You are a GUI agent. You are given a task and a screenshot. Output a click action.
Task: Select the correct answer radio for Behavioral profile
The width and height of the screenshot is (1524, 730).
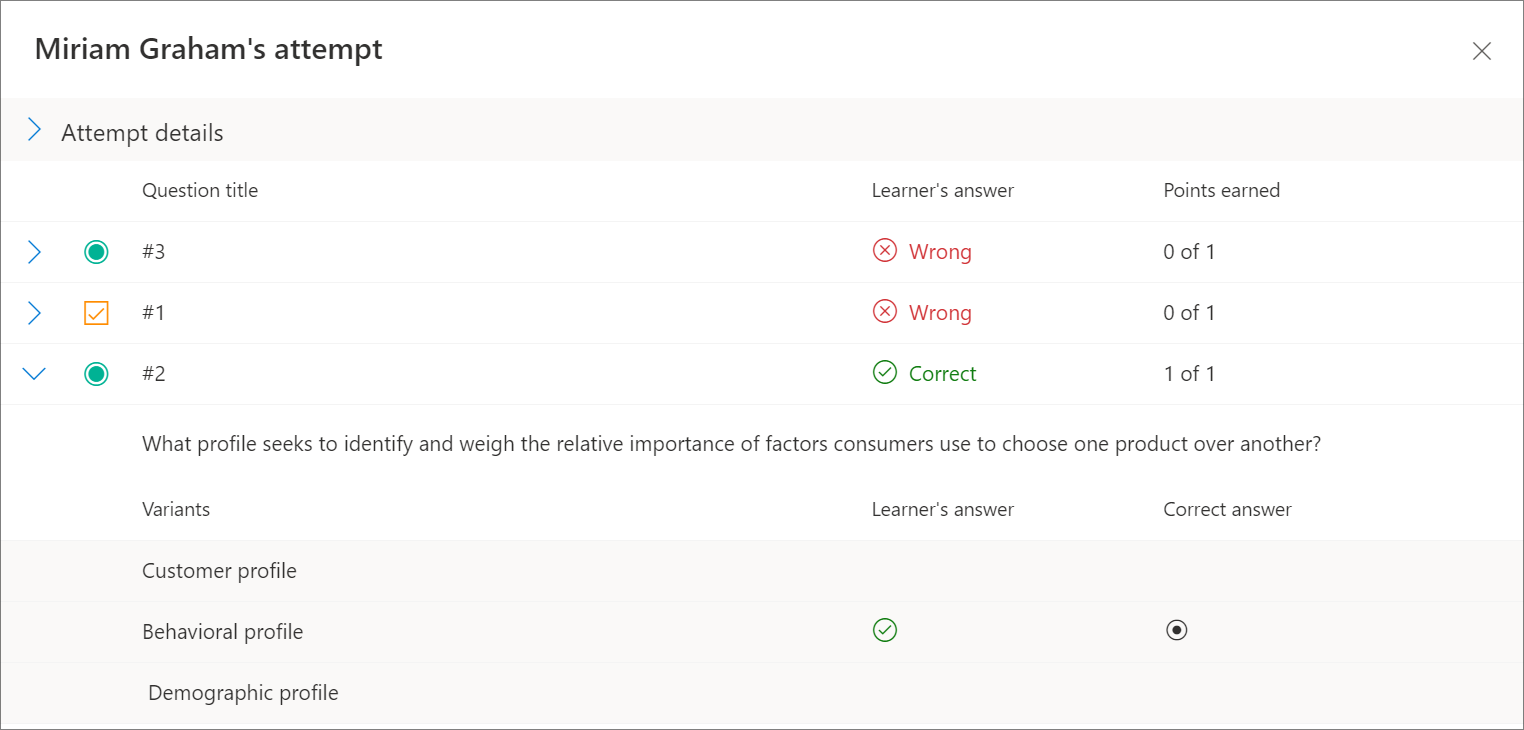(1177, 630)
